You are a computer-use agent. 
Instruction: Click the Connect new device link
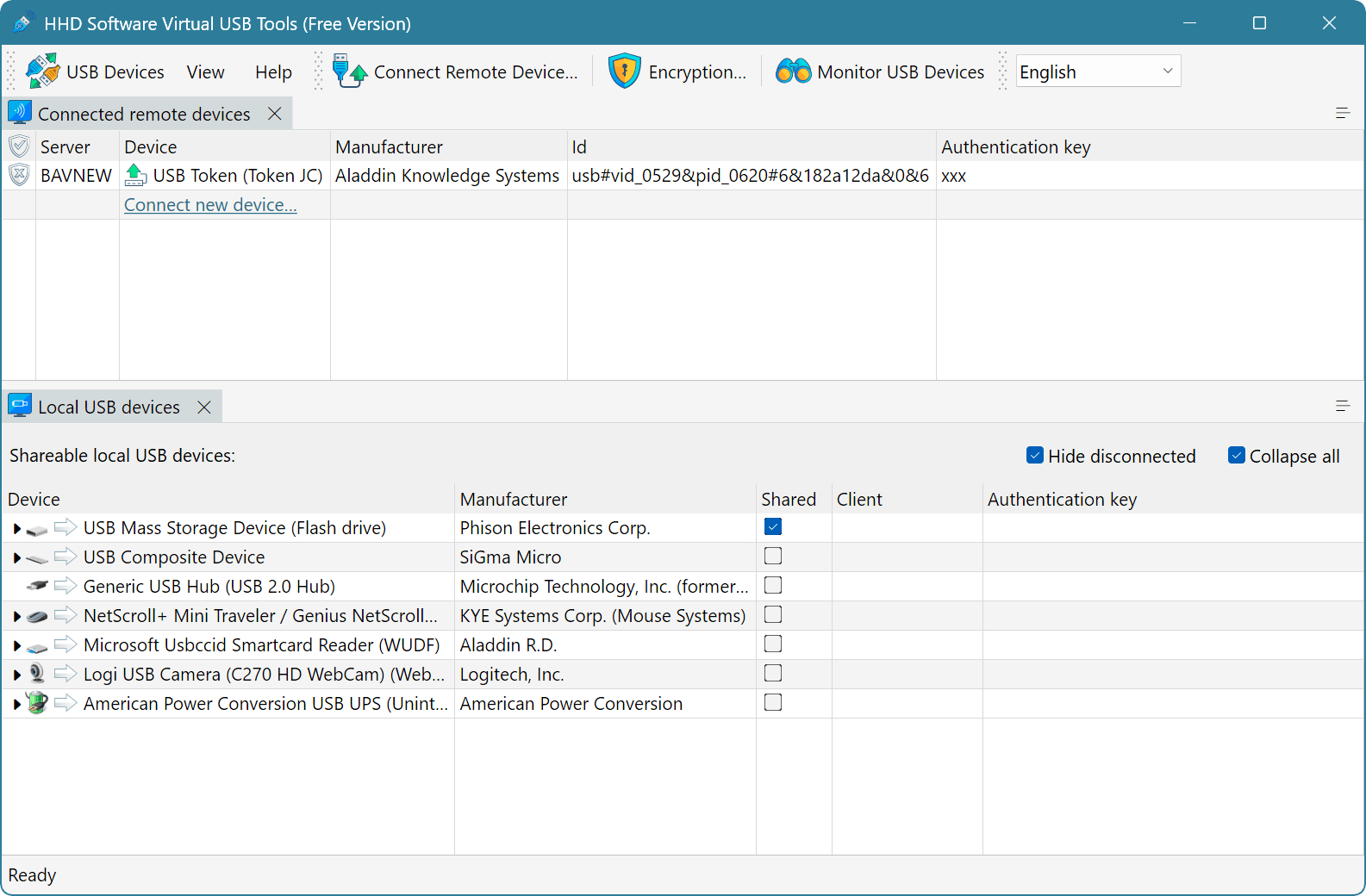(210, 205)
